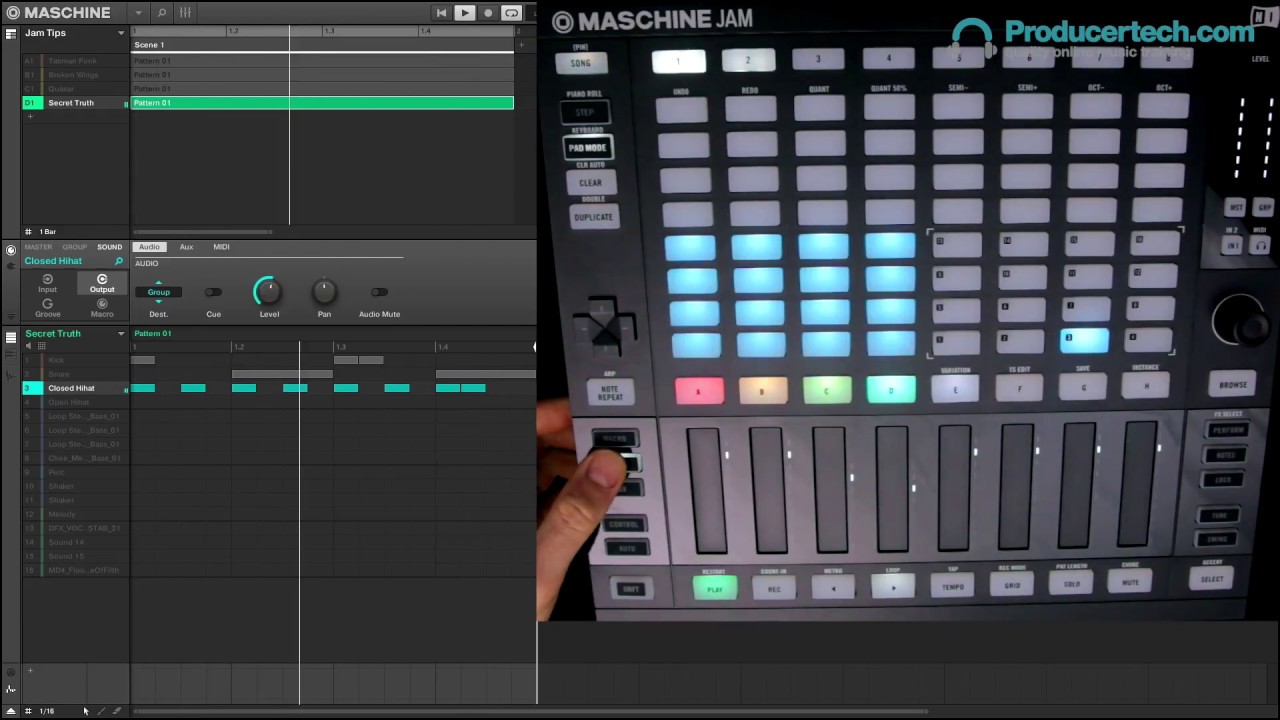The width and height of the screenshot is (1280, 720).
Task: Select the Snare sound slot
Action: tap(76, 374)
